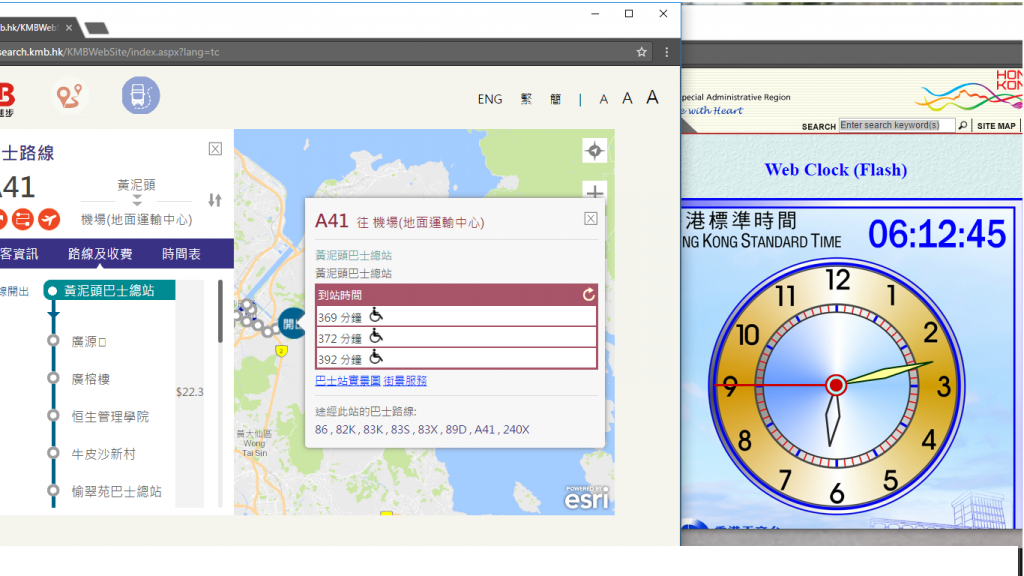Open a new browser tab
This screenshot has height=576, width=1024.
coord(97,28)
